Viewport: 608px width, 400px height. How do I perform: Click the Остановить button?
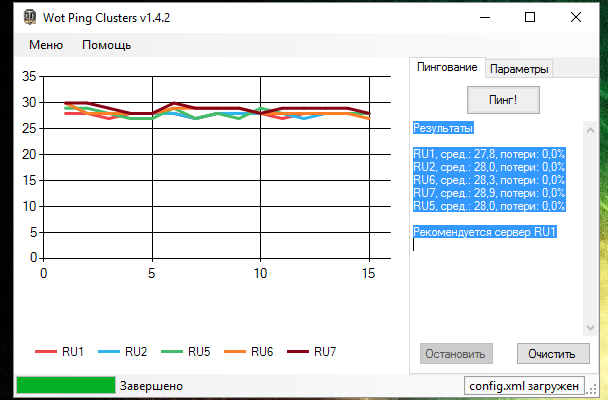[456, 353]
